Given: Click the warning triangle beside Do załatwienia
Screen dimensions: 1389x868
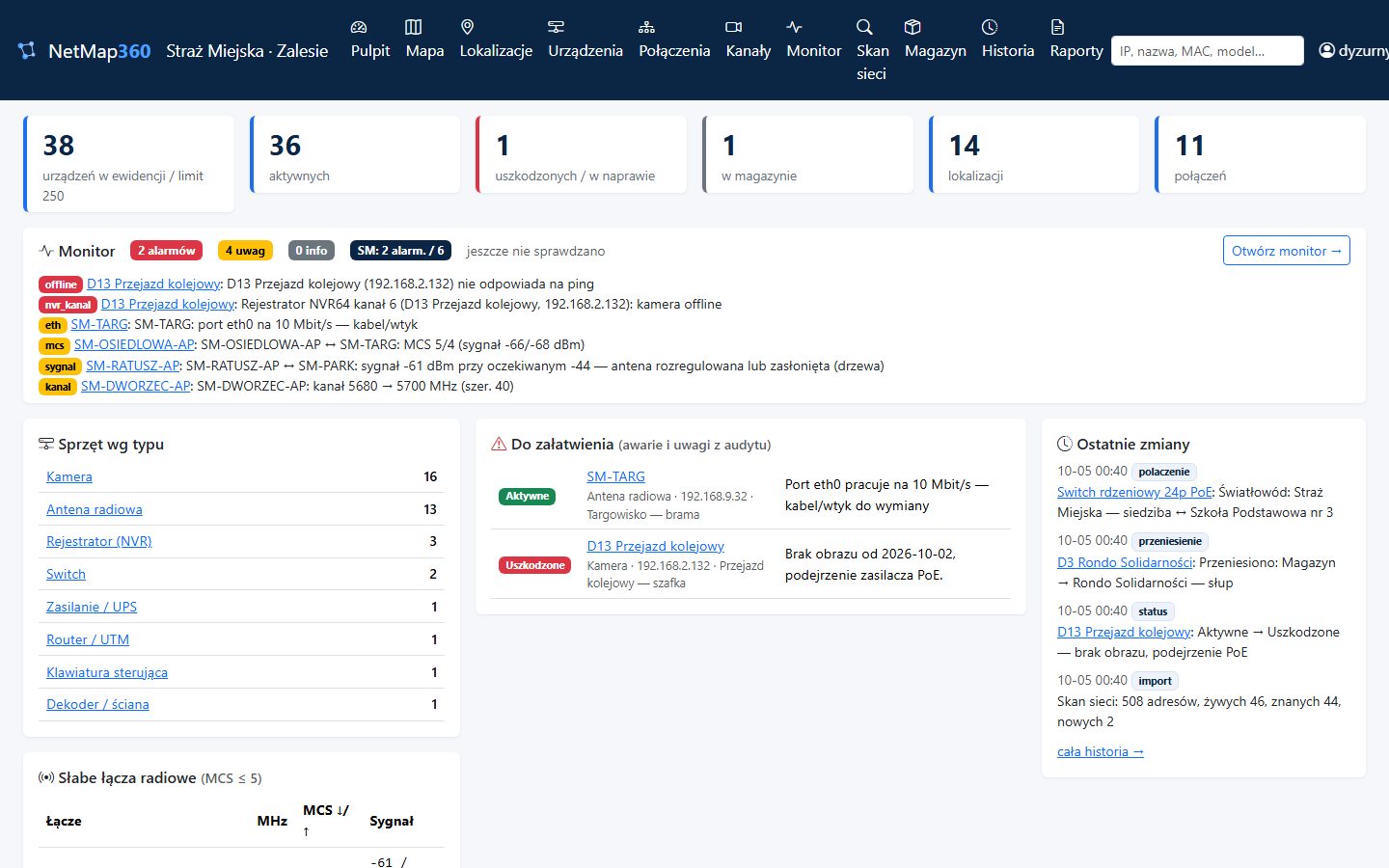Looking at the screenshot, I should (x=499, y=445).
